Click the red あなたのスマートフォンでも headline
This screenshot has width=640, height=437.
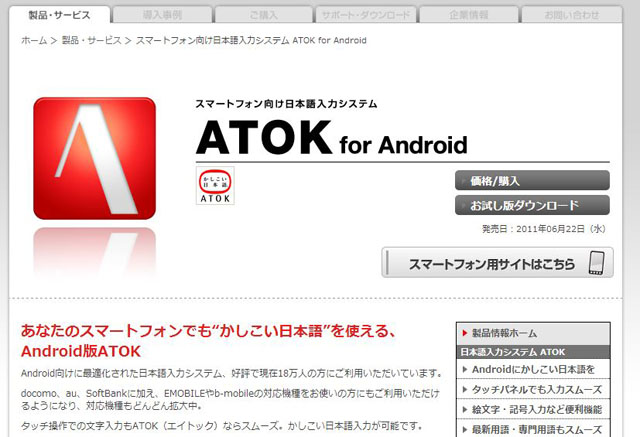(x=208, y=341)
